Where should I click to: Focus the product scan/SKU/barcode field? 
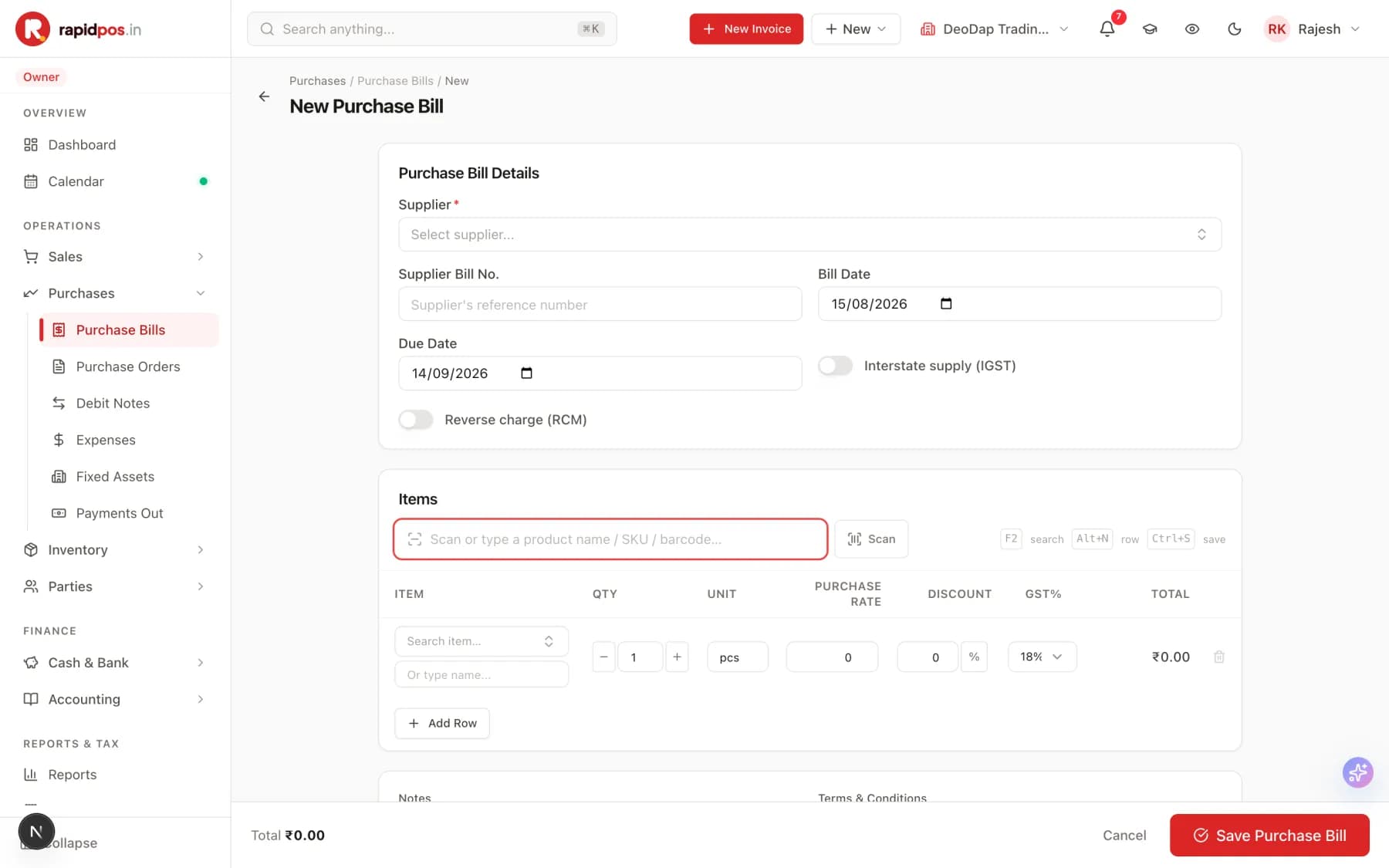coord(610,539)
